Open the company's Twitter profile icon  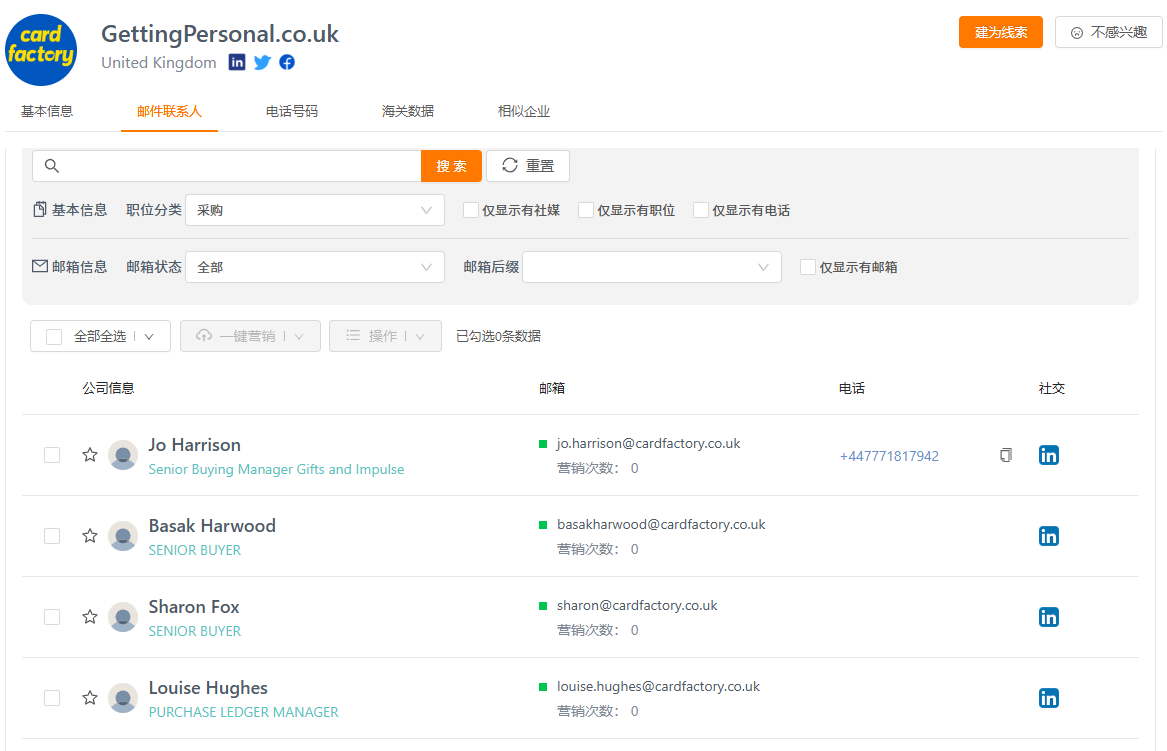point(262,63)
